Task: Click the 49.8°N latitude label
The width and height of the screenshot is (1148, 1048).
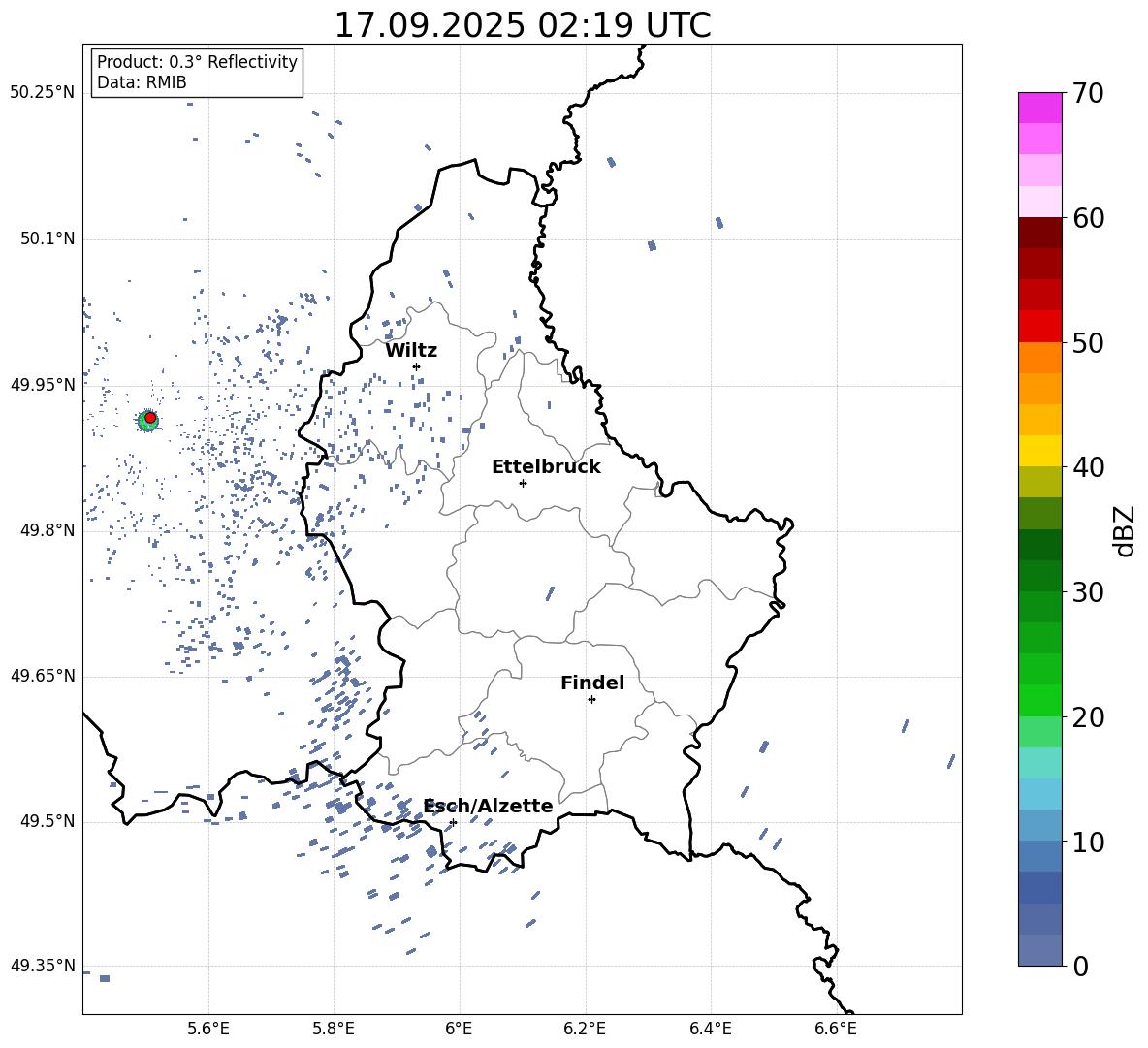Action: pos(47,530)
